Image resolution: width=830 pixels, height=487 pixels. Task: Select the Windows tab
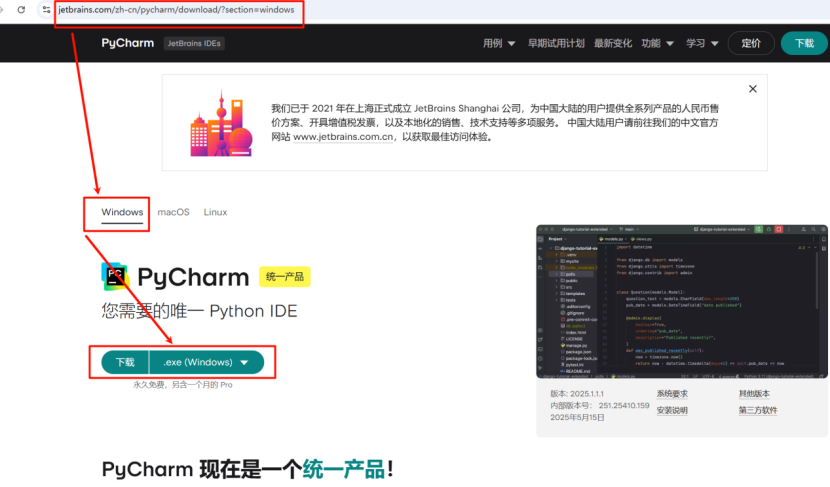click(x=122, y=212)
